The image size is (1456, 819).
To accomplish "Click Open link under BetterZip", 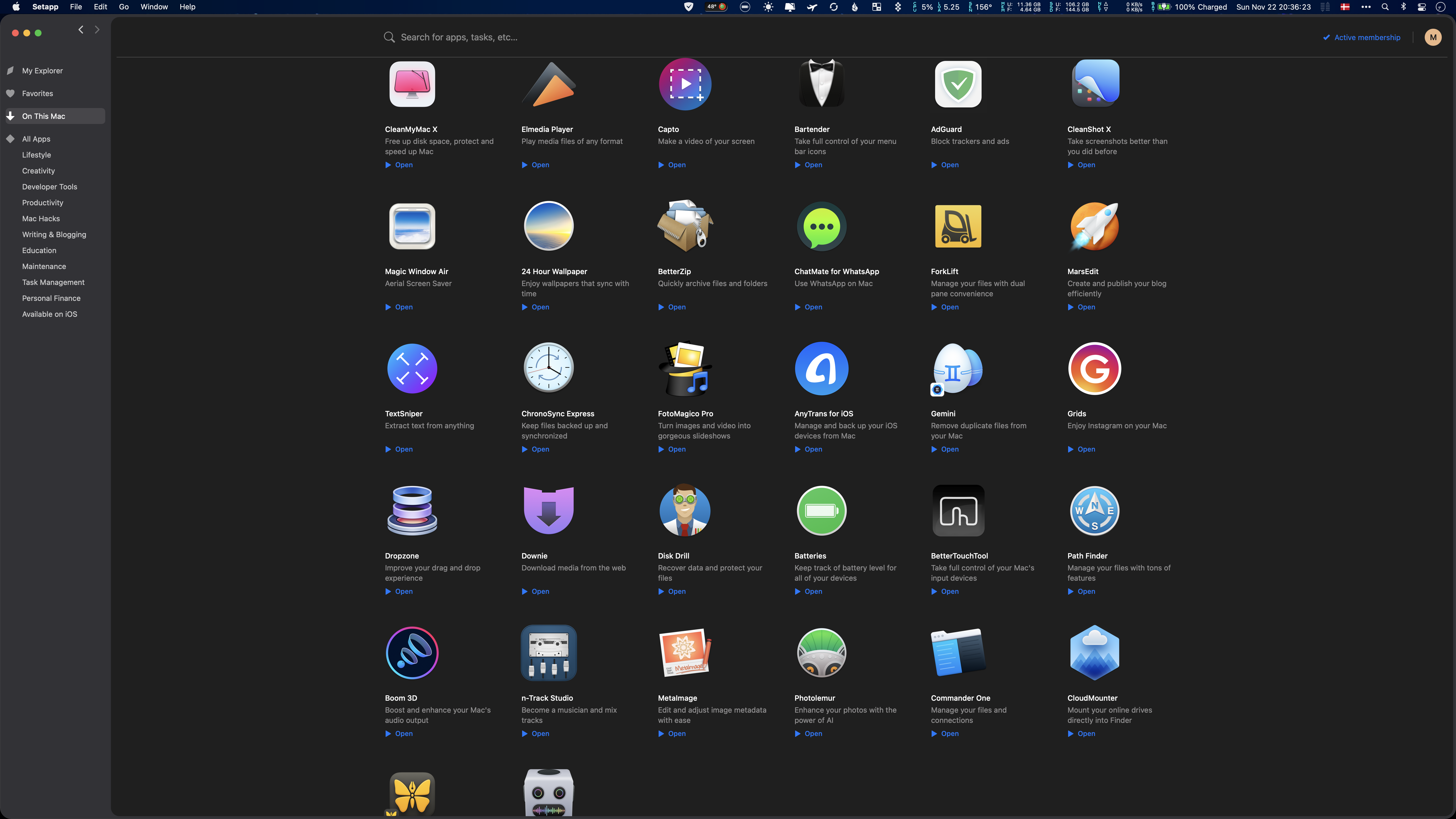I will (x=672, y=307).
